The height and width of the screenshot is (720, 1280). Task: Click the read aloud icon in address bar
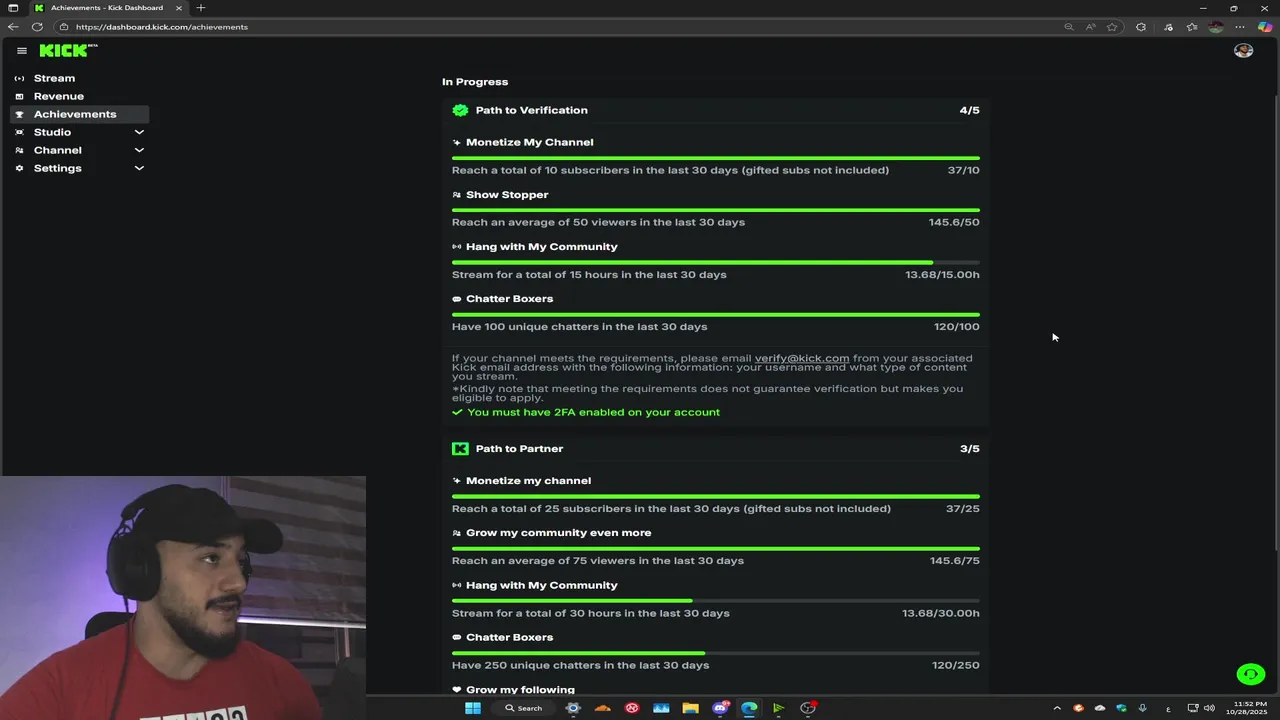pos(1090,27)
